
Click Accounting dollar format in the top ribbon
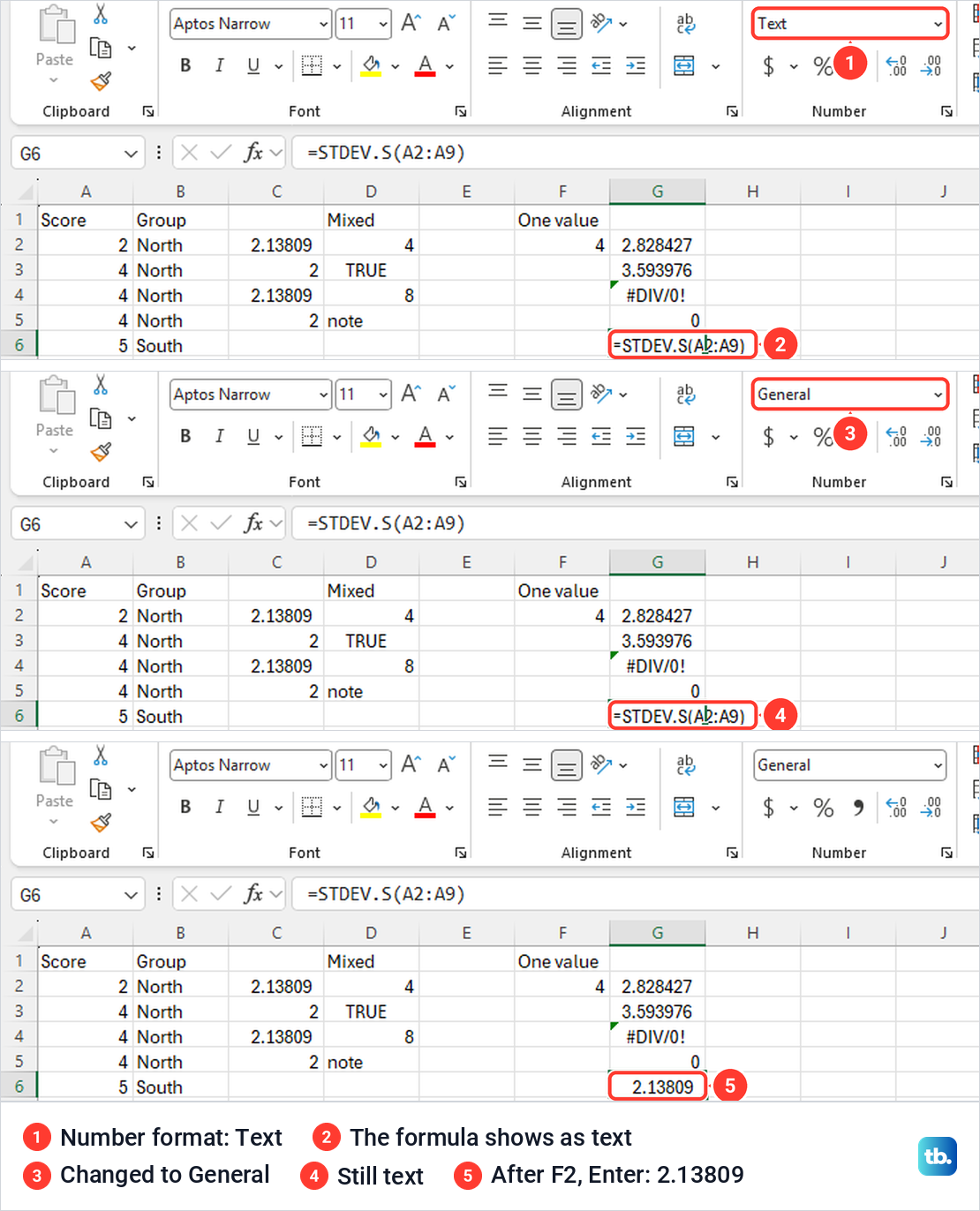coord(768,65)
